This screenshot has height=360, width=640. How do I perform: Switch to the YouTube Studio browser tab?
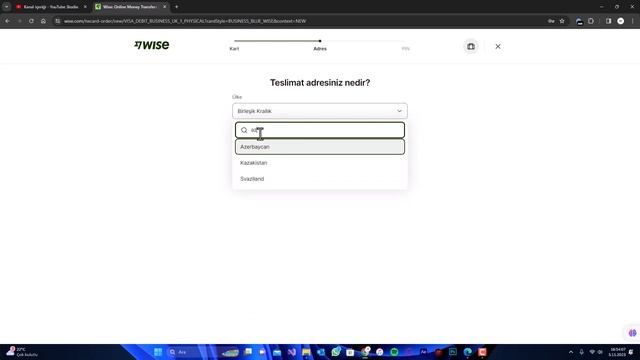(51, 7)
